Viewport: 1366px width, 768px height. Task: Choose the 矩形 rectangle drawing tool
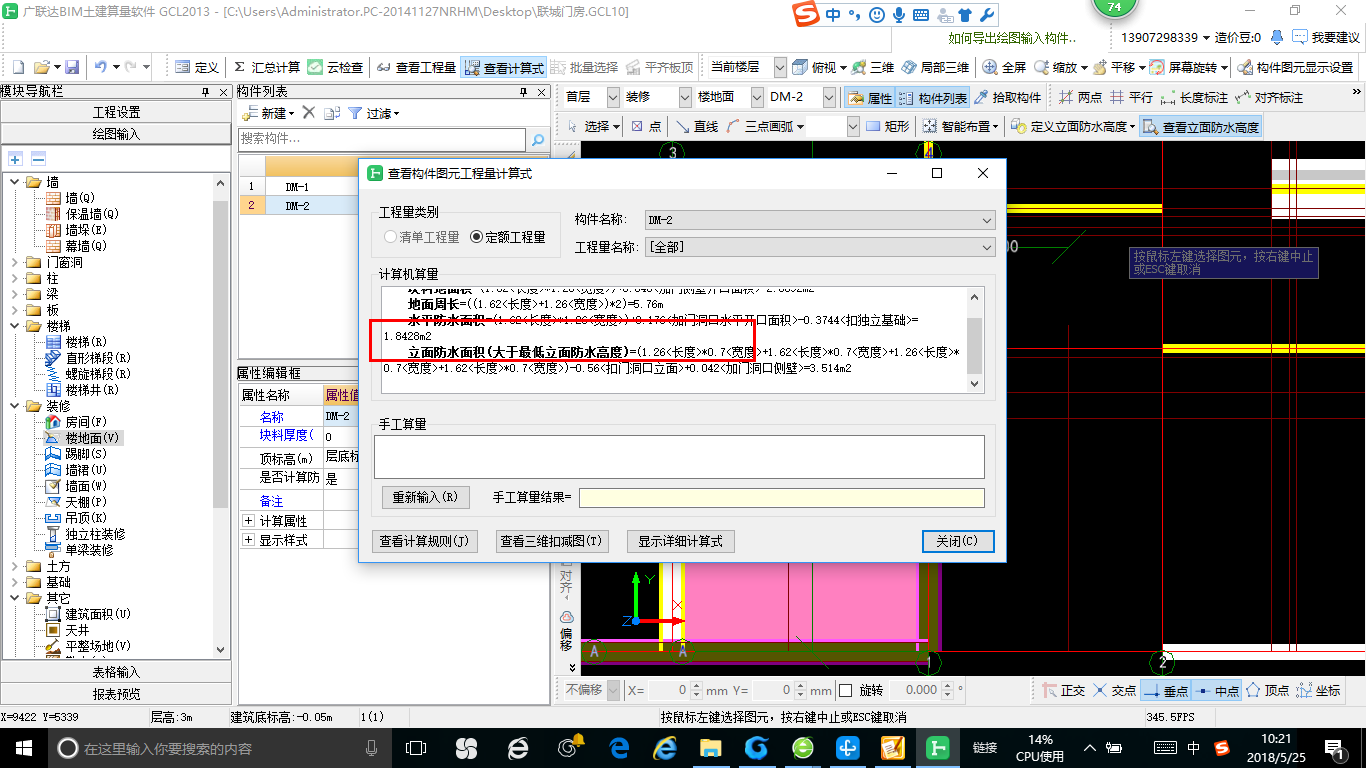tap(888, 127)
